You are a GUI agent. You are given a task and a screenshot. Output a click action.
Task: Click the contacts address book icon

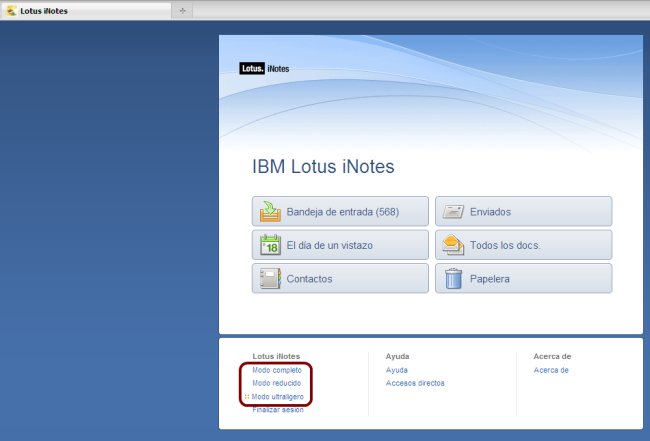270,279
